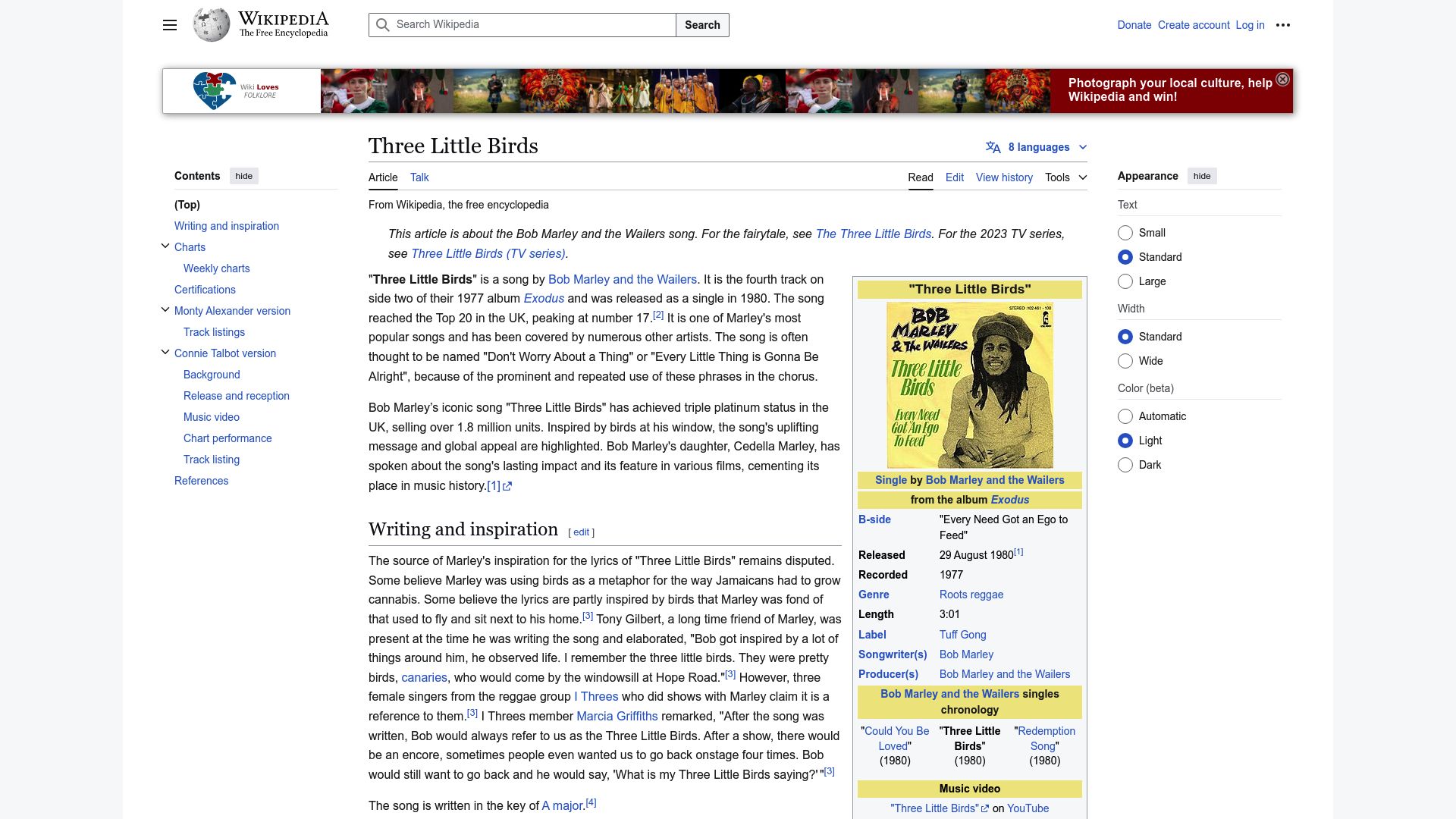Select the Read tab

(921, 177)
